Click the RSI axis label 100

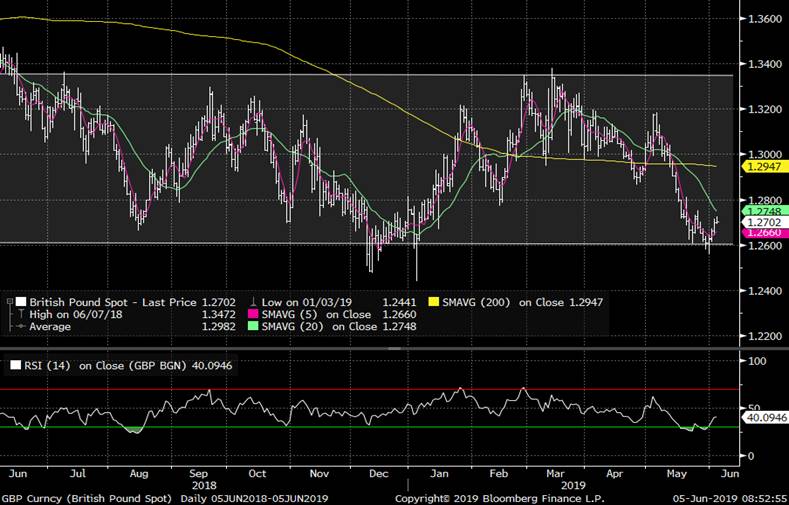click(x=757, y=361)
